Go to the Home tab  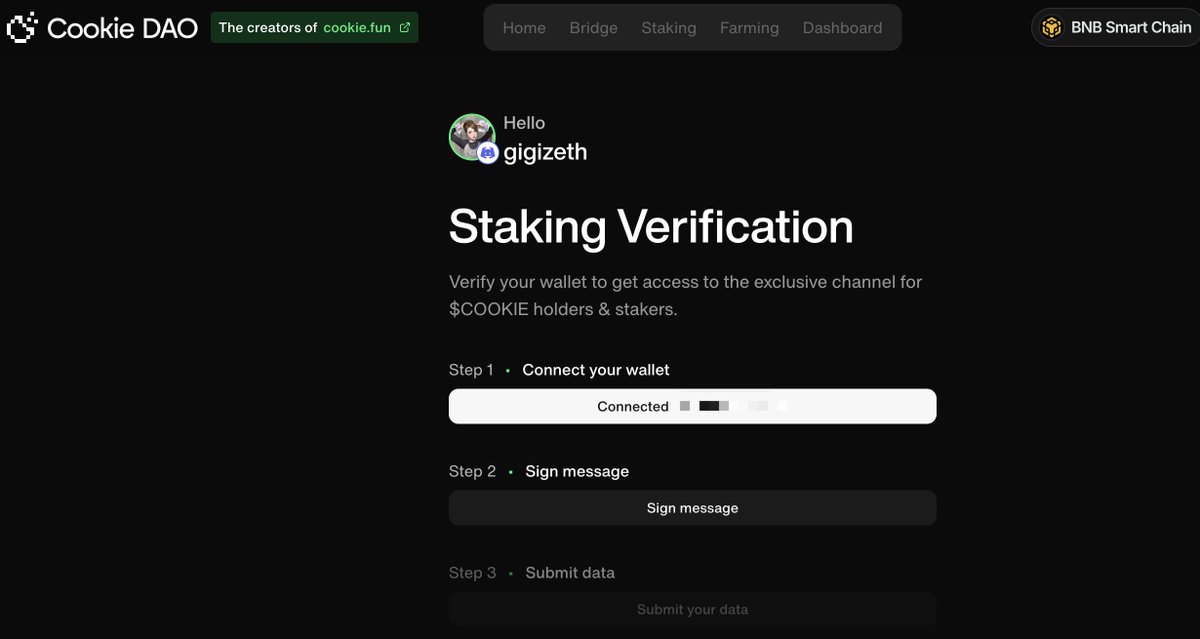point(524,28)
